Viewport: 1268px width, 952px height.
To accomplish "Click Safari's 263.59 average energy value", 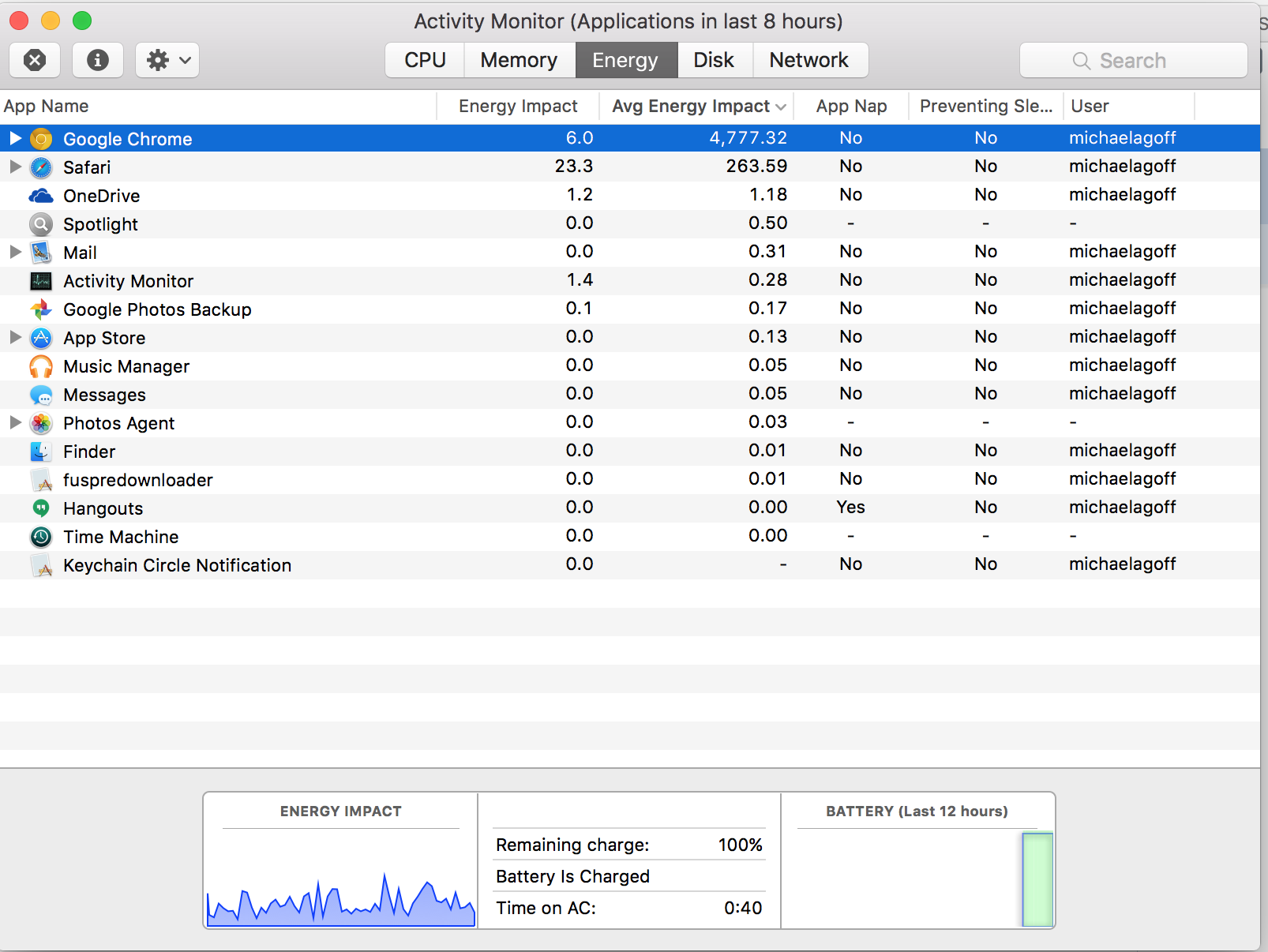I will click(756, 167).
